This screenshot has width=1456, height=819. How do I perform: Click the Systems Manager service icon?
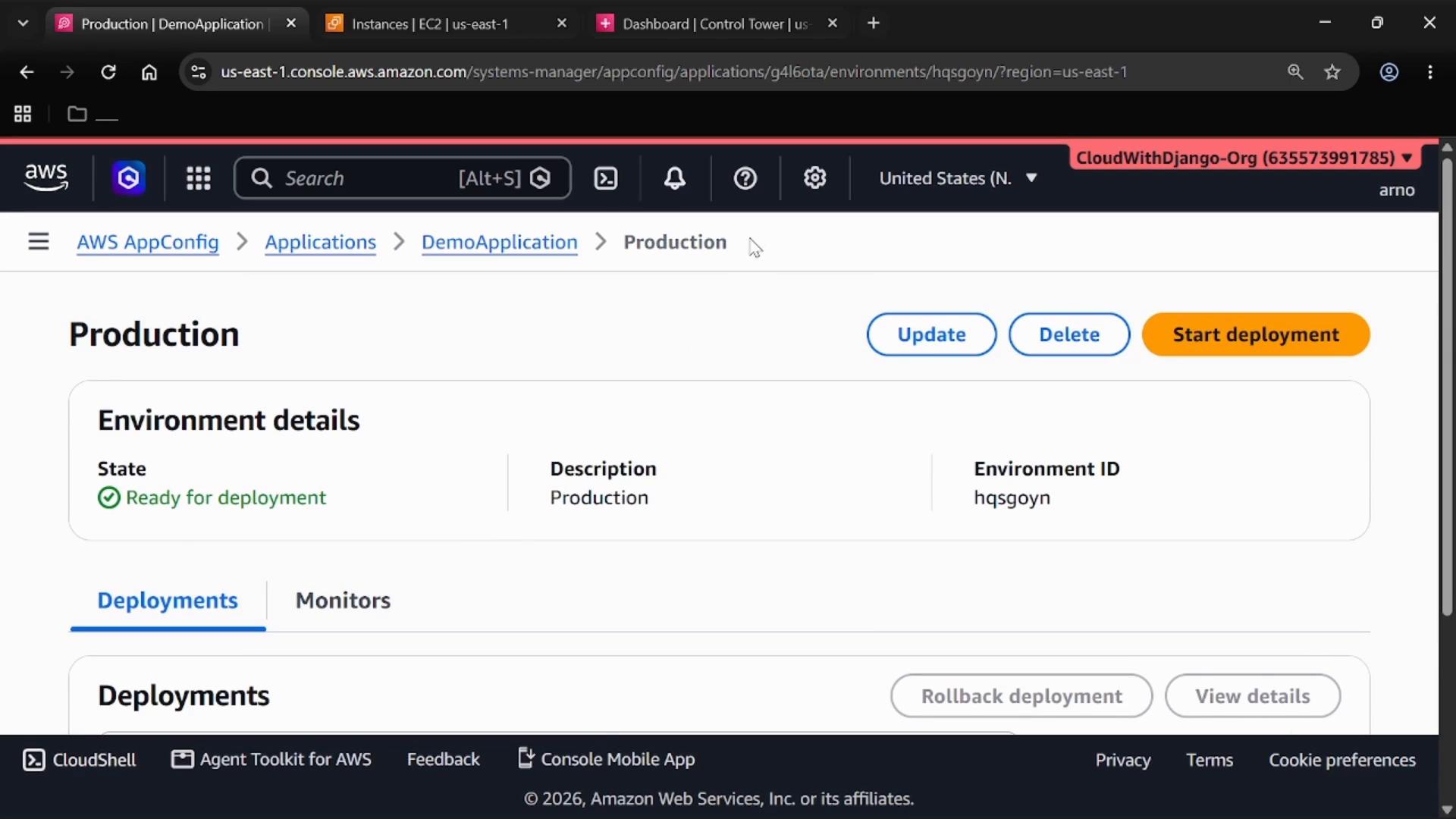pyautogui.click(x=128, y=178)
